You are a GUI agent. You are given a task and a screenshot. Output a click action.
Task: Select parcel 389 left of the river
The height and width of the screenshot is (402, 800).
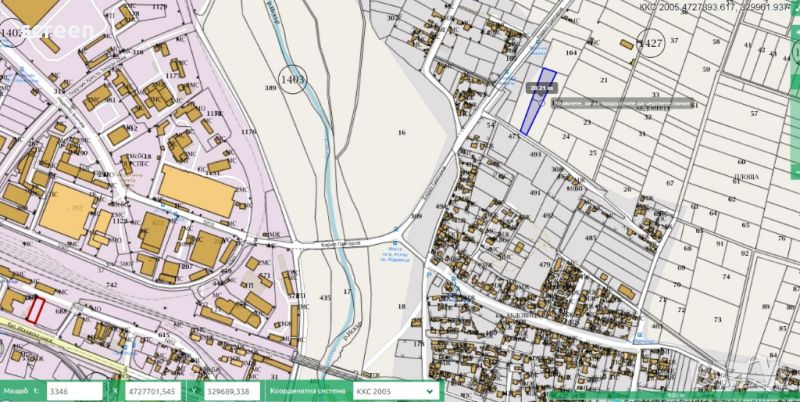tap(270, 88)
